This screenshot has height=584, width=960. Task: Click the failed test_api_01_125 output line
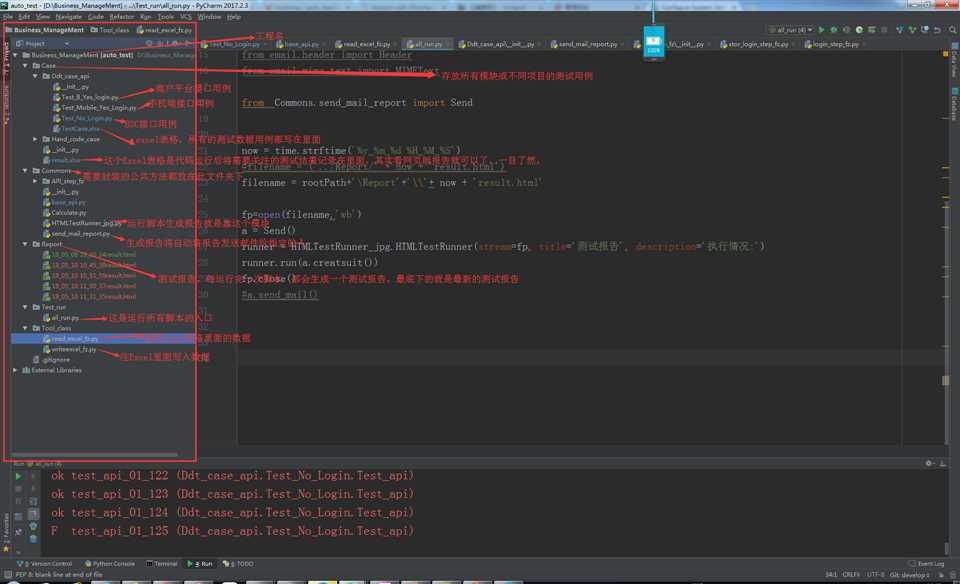(x=232, y=531)
